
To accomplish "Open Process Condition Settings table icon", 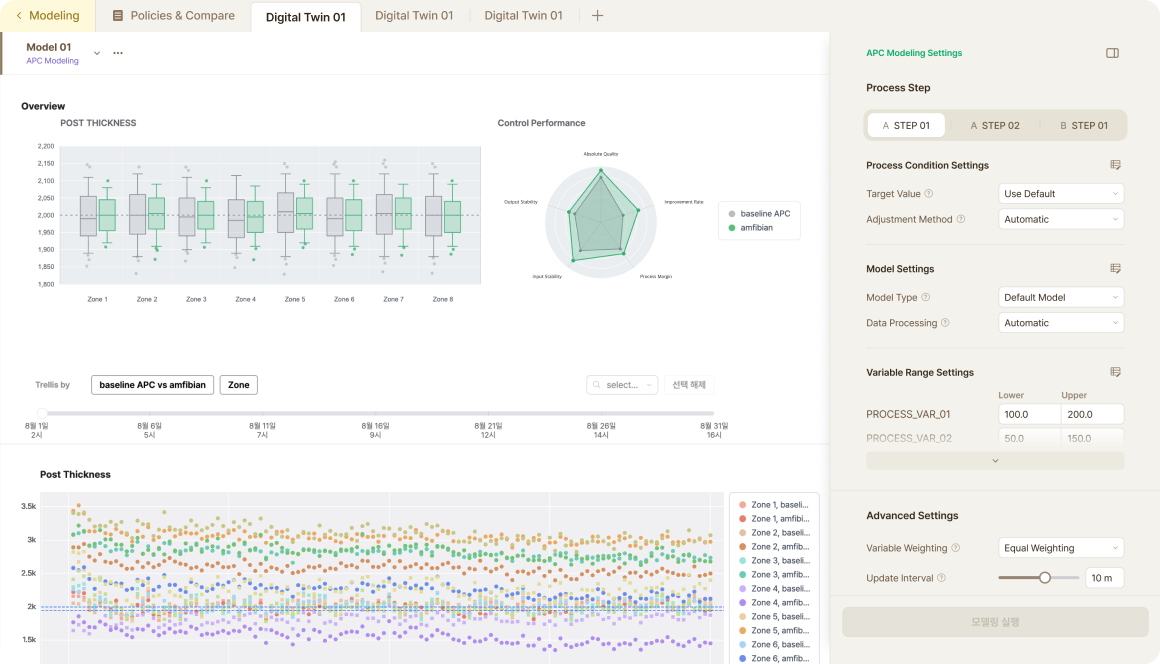I will click(x=1115, y=165).
